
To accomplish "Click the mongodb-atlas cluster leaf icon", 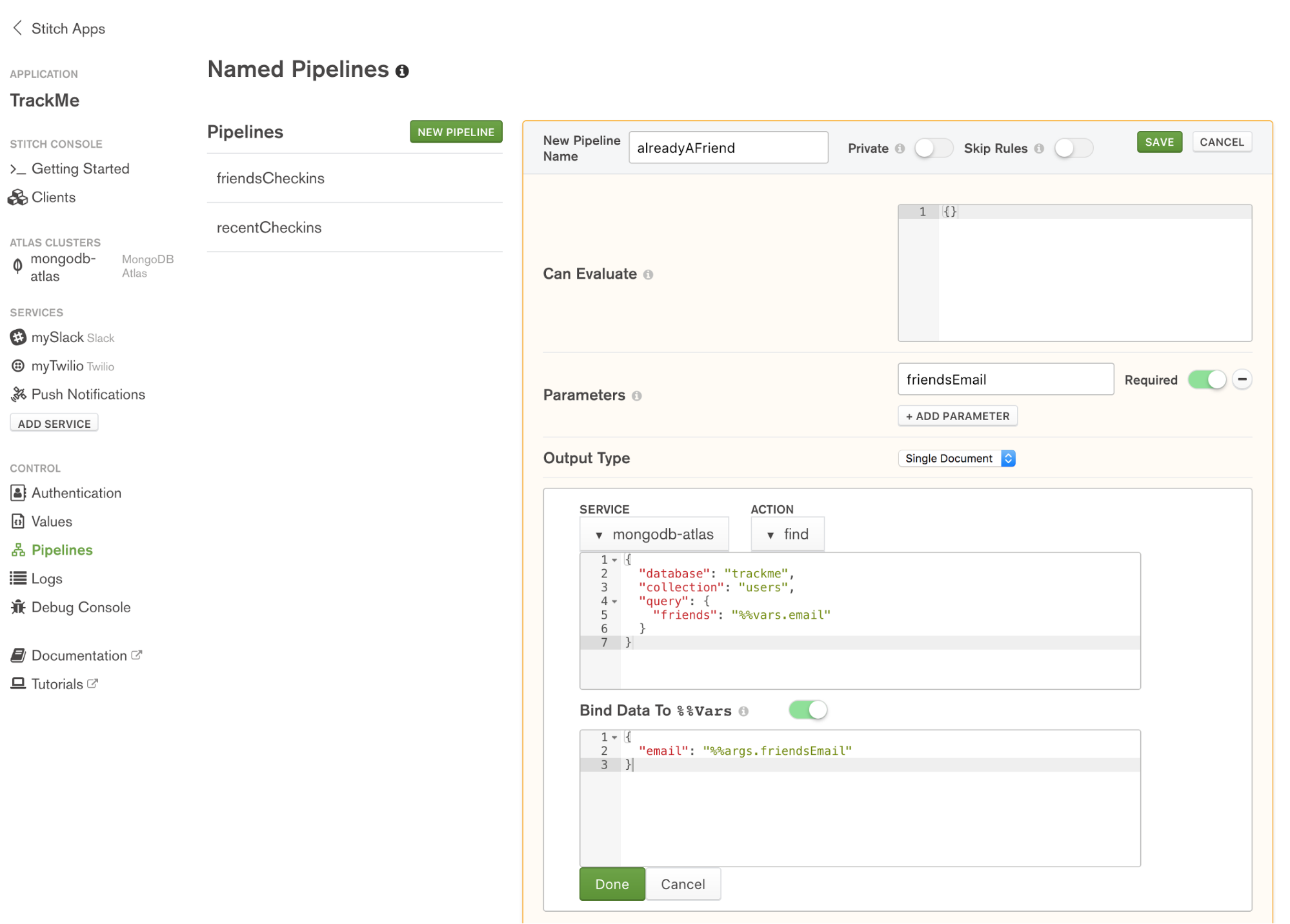I will (x=17, y=266).
